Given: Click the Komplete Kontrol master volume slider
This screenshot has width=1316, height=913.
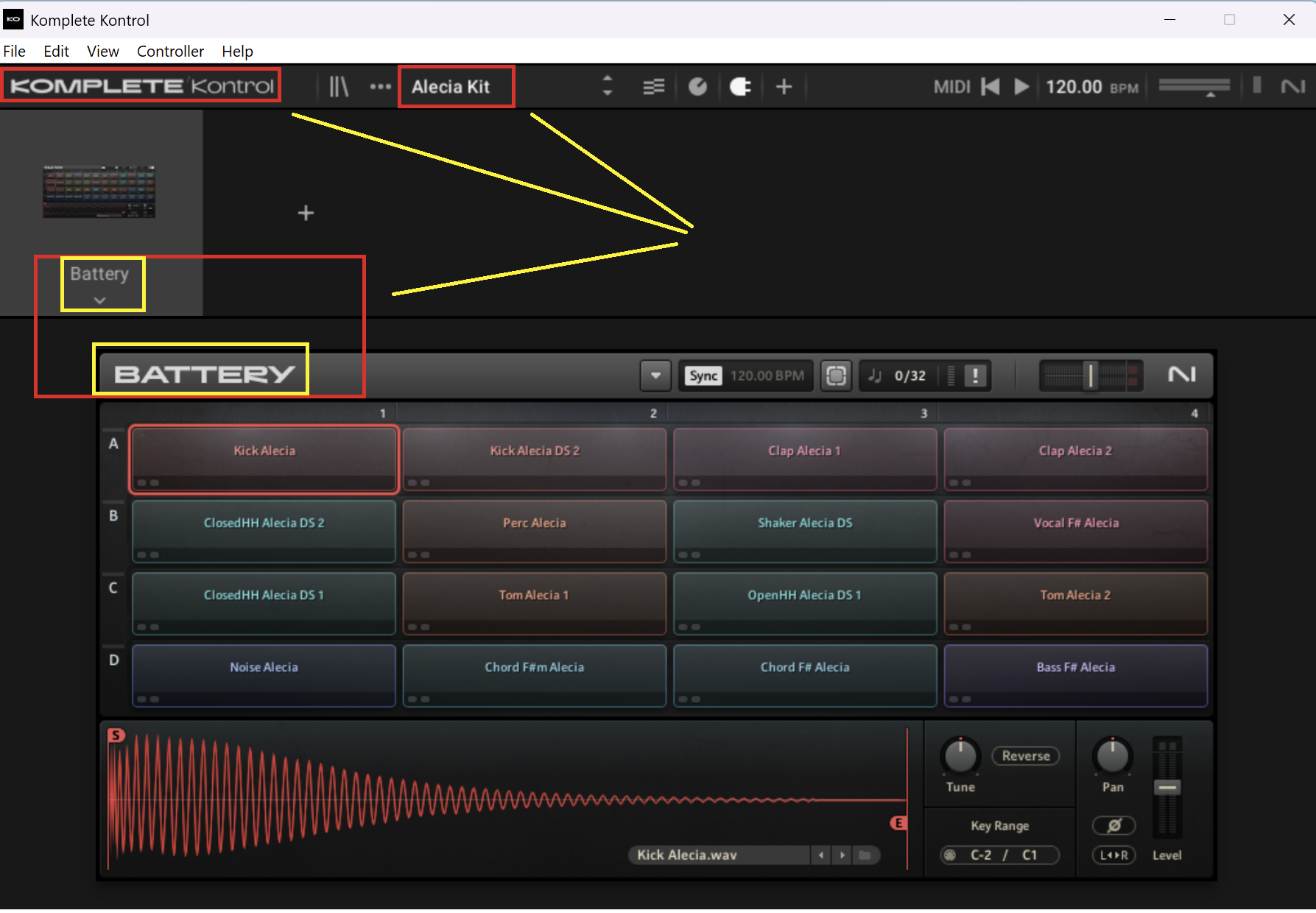Looking at the screenshot, I should tap(1194, 87).
